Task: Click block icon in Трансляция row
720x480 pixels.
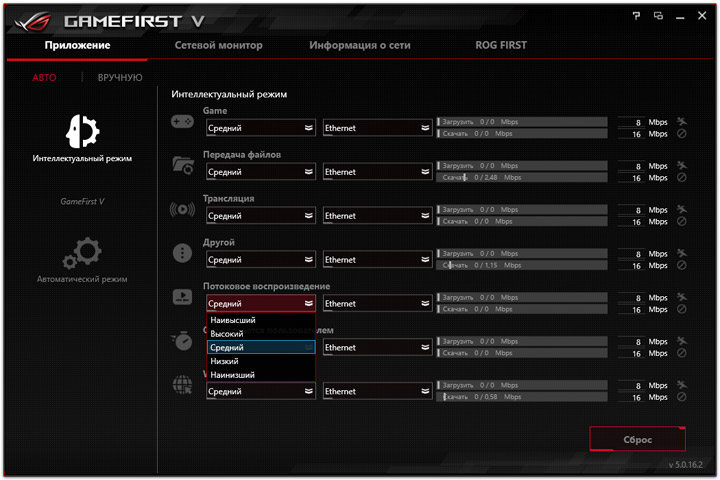Action: (x=682, y=221)
